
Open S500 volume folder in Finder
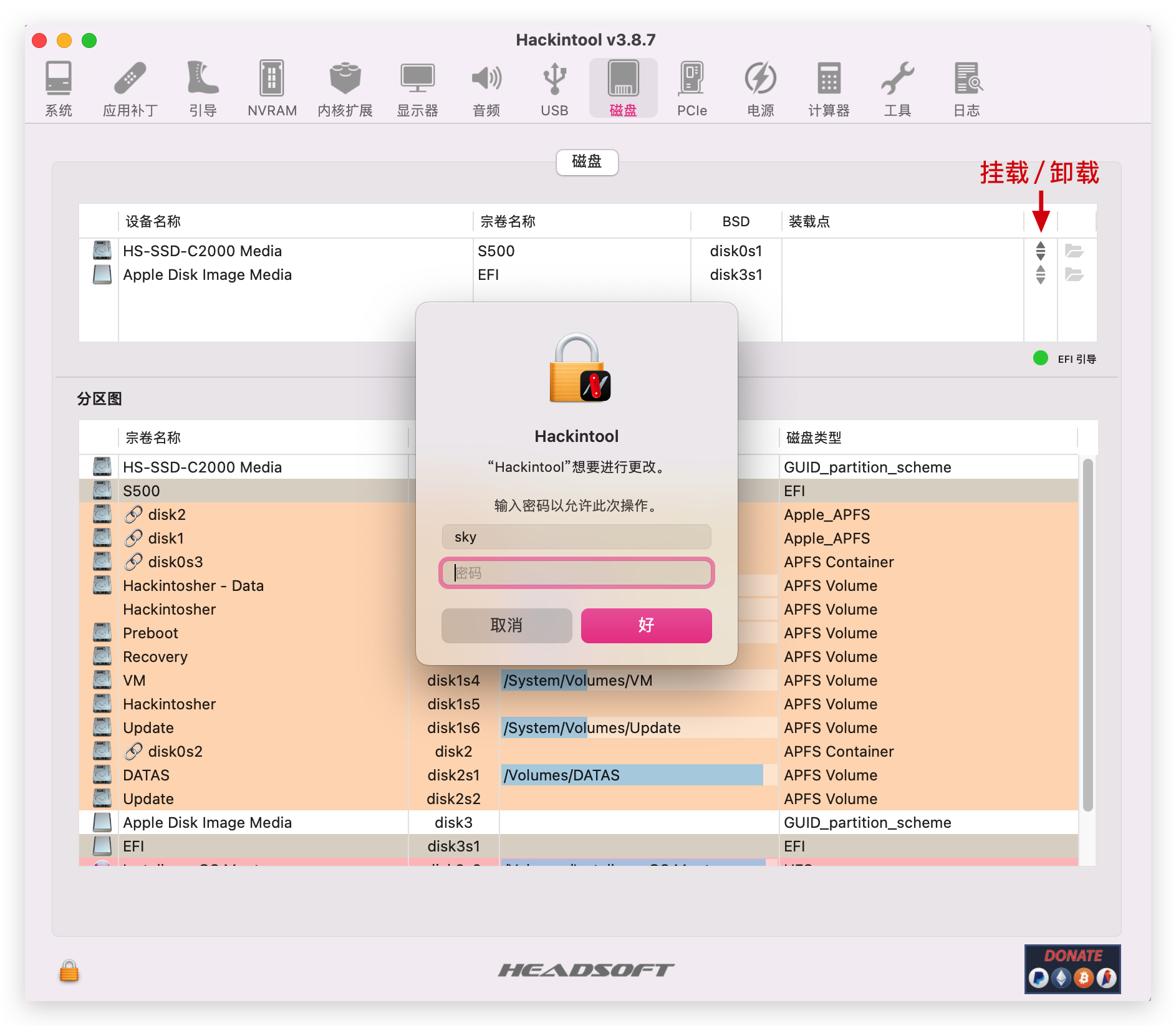(x=1074, y=251)
